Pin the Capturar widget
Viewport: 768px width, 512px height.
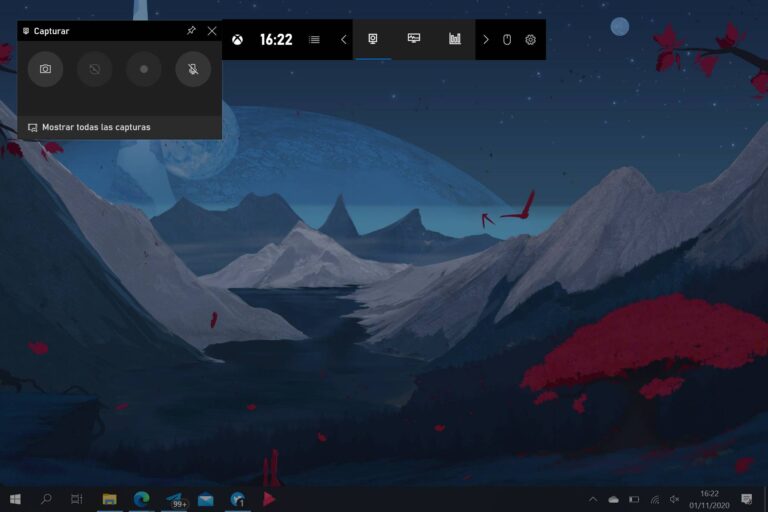pos(192,30)
